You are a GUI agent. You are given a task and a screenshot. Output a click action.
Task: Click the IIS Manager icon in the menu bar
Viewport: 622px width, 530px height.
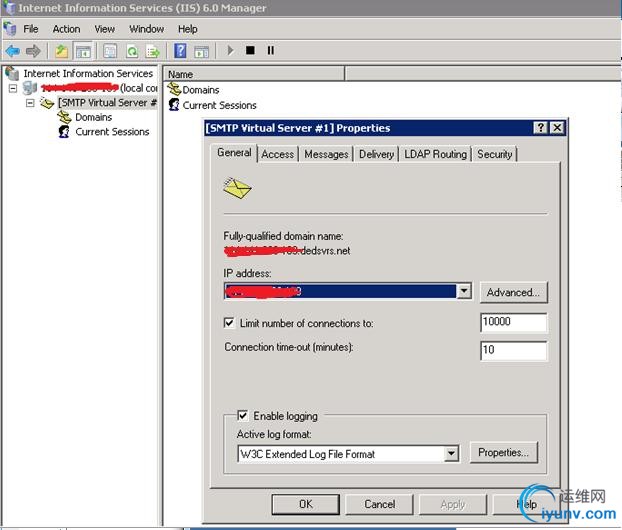[10, 29]
